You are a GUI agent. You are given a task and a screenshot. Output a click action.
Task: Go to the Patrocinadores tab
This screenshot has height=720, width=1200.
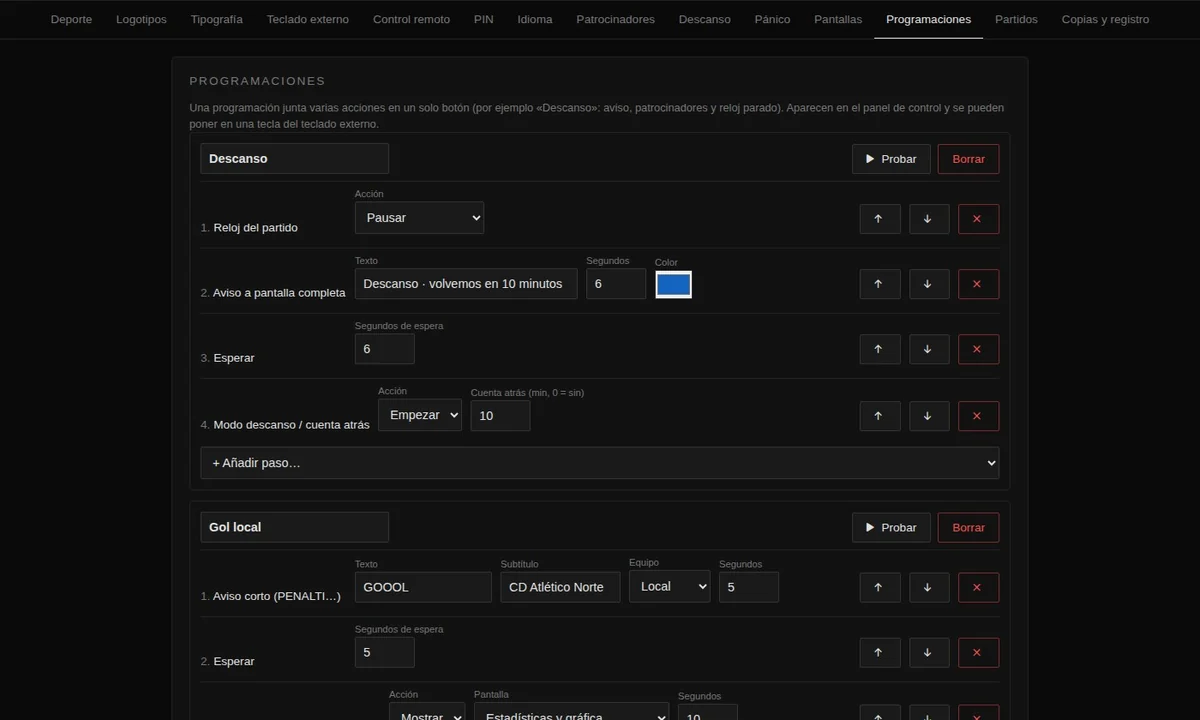[616, 19]
